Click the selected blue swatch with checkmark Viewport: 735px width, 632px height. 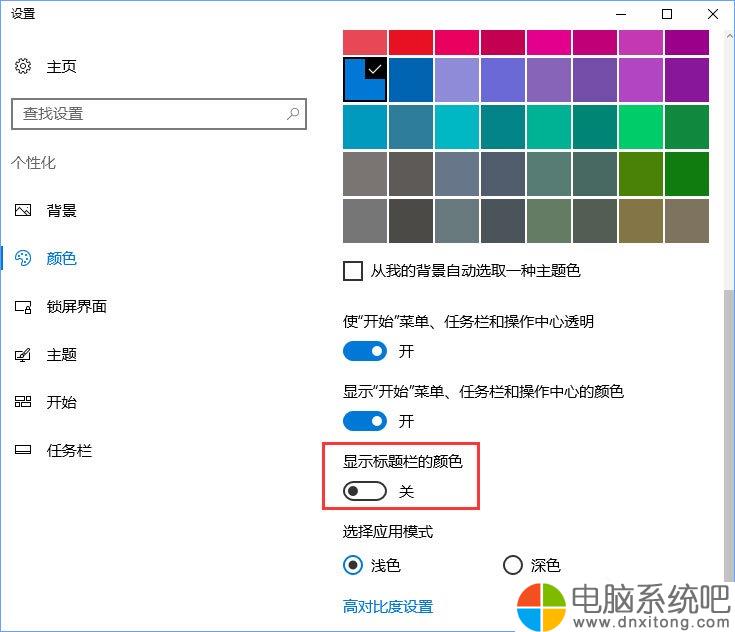365,80
